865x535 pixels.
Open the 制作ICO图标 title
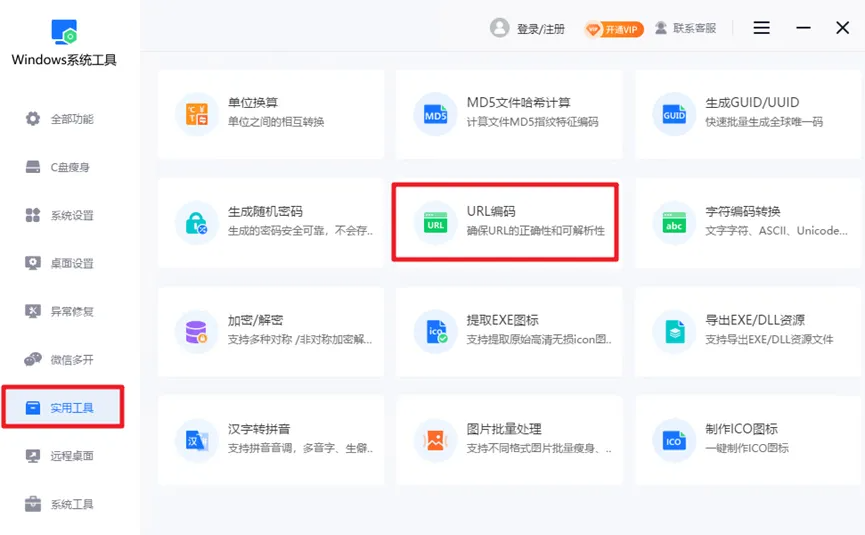(741, 429)
